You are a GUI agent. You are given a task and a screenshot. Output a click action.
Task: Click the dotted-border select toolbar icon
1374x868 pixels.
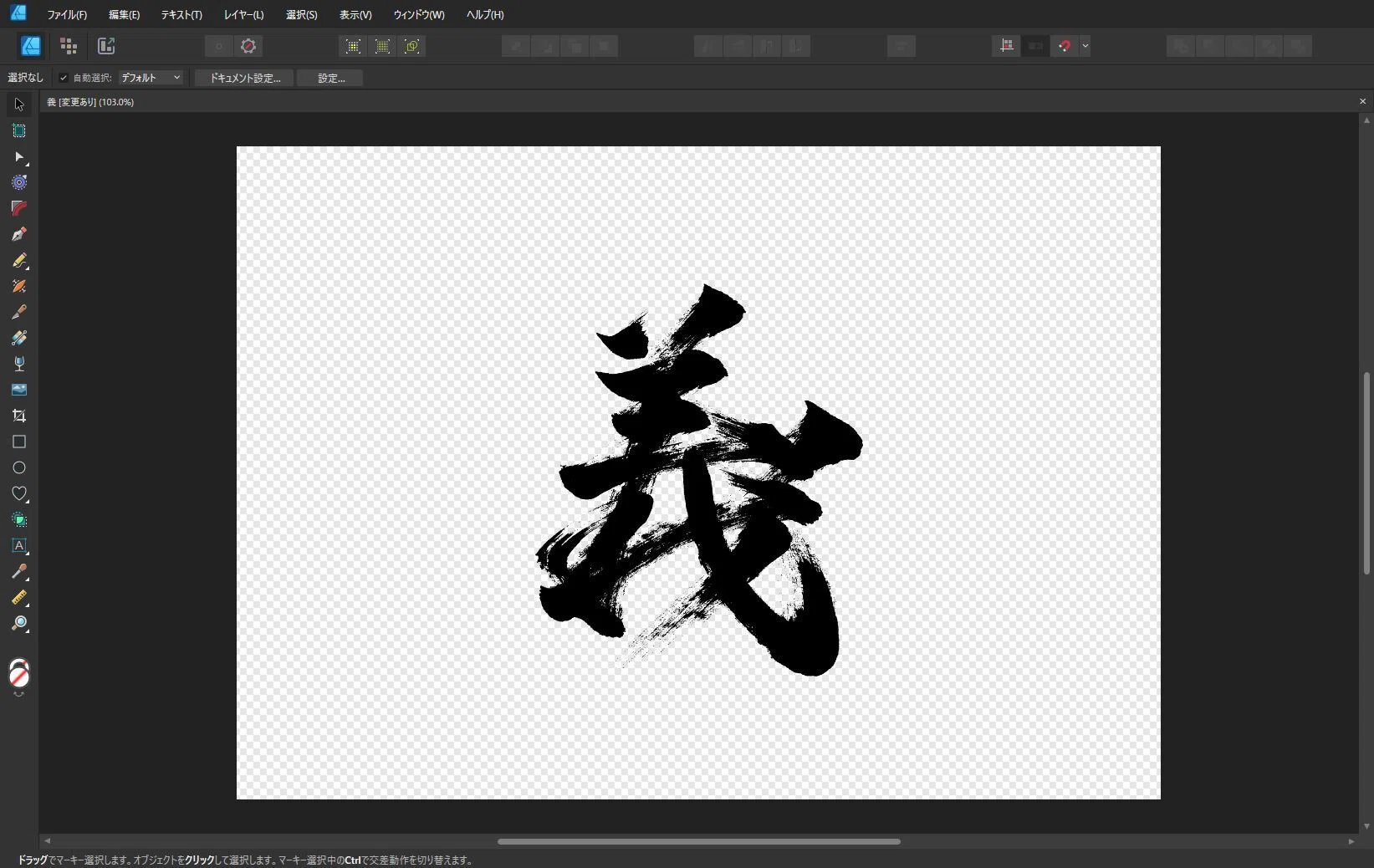coord(382,46)
